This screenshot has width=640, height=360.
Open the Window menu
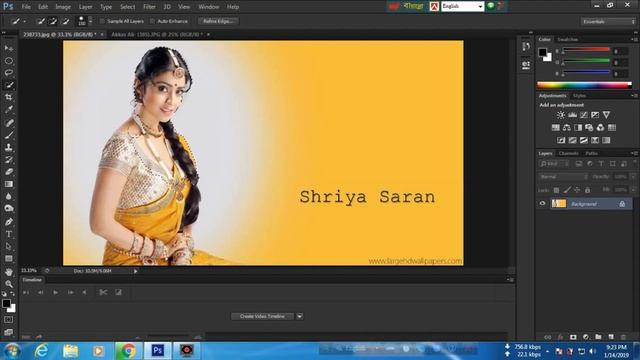pyautogui.click(x=209, y=7)
